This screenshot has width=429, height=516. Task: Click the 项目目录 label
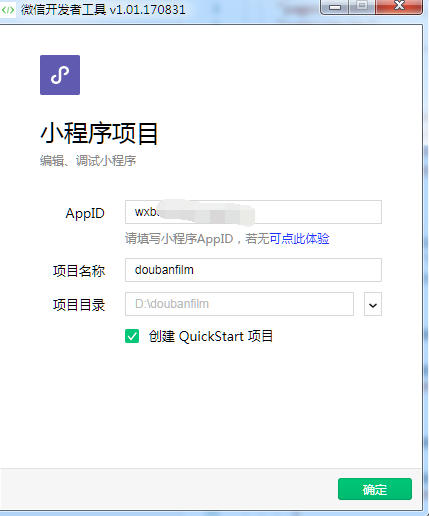coord(79,305)
